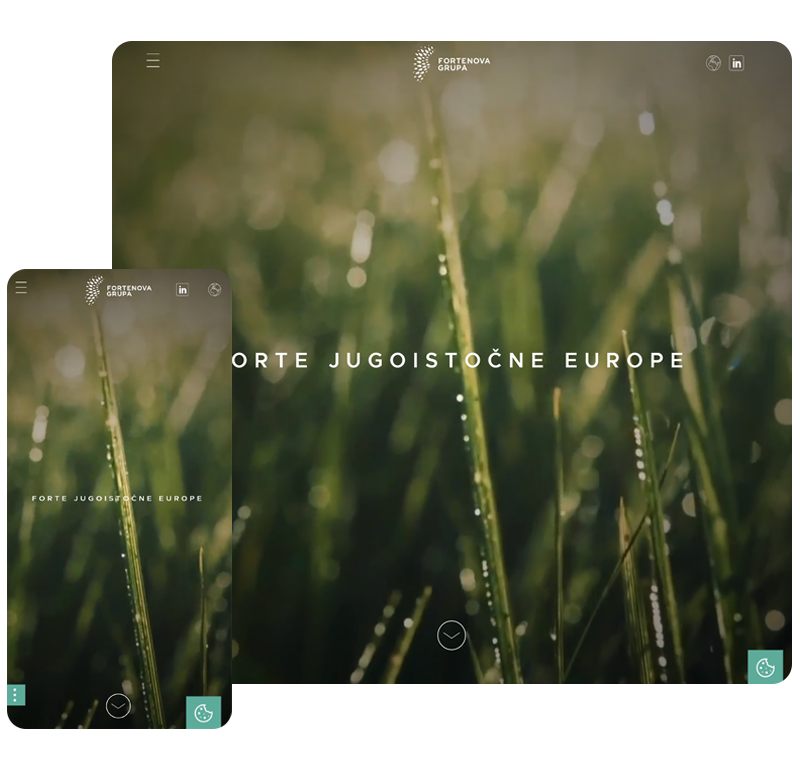
Task: Click the mobile headline 'Forte Jugoistočne Europe'
Action: point(118,498)
